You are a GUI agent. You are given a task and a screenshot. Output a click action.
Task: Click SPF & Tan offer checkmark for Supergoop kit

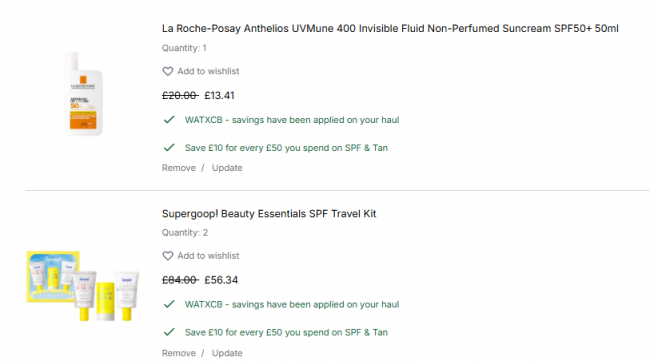click(x=169, y=332)
